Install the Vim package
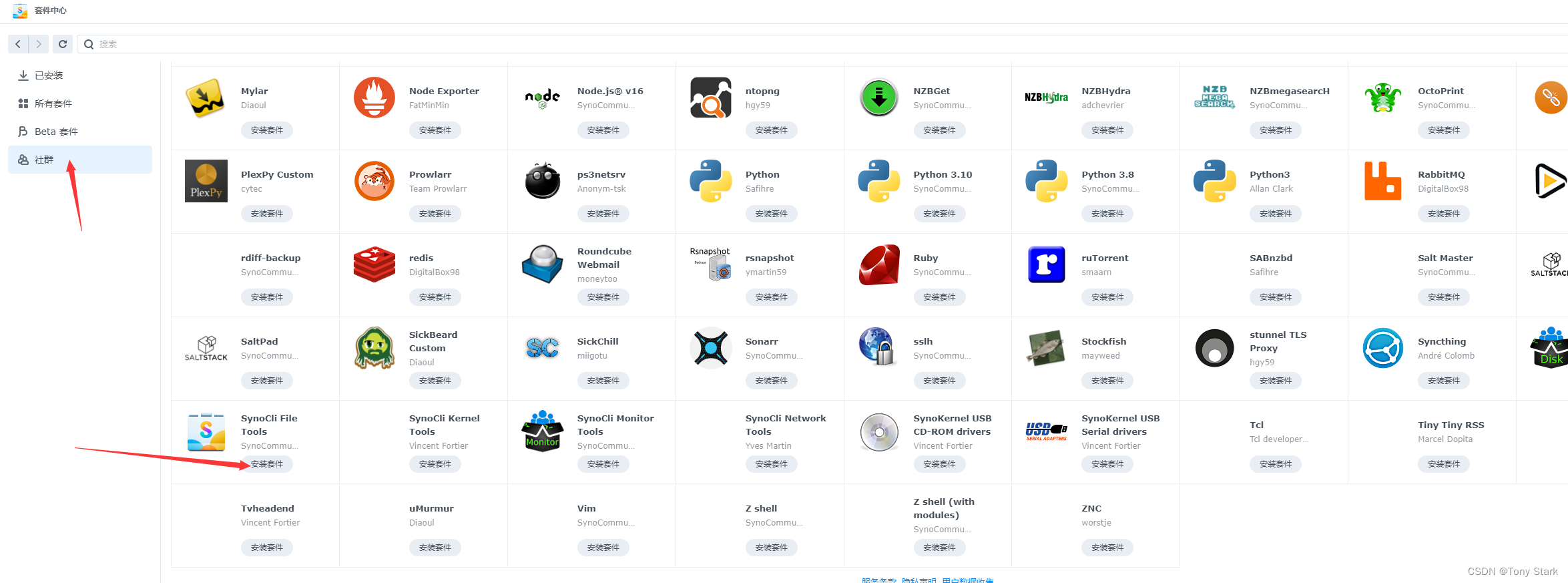Image resolution: width=1568 pixels, height=583 pixels. click(603, 548)
